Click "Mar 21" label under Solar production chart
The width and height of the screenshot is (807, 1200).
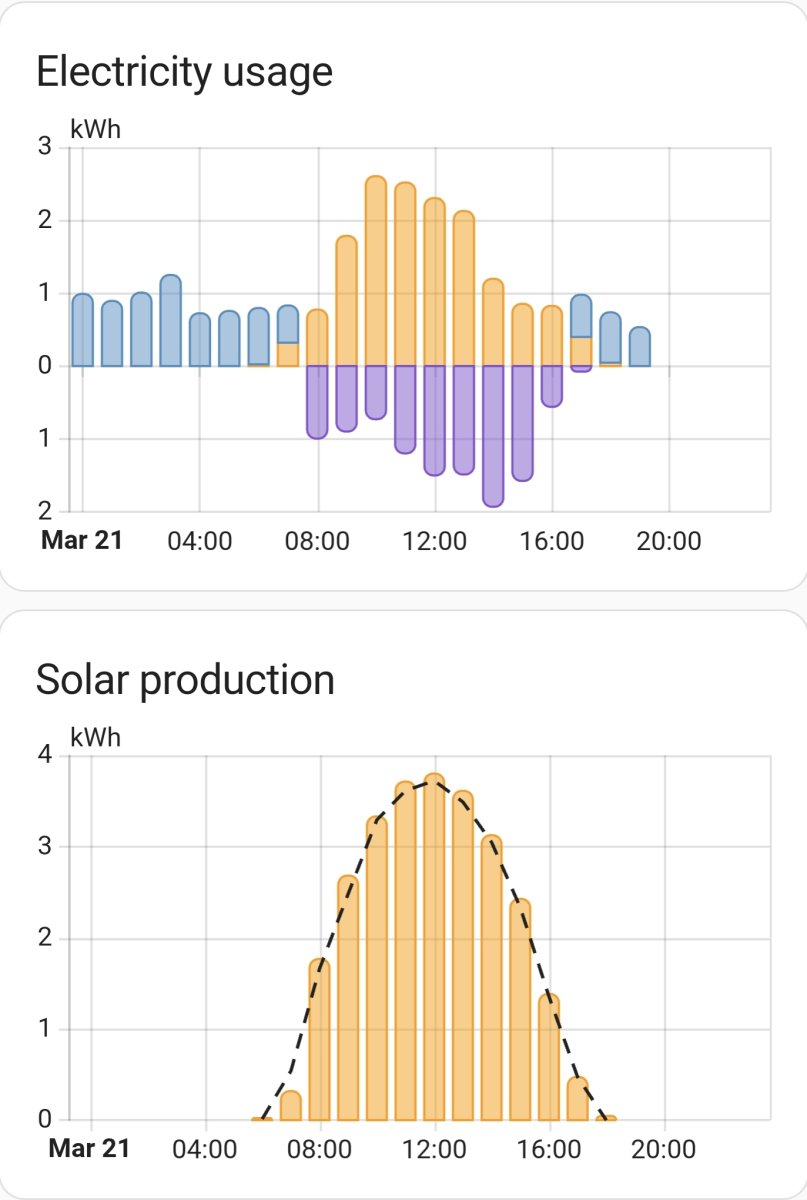pos(89,1148)
